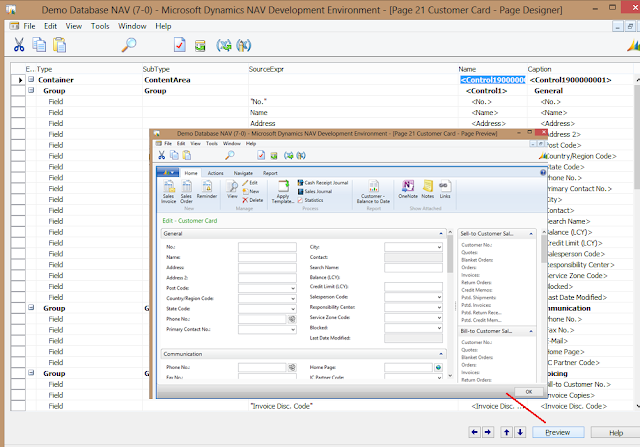This screenshot has width=640, height=447.
Task: Click the Delete action in preview ribbon
Action: (252, 200)
